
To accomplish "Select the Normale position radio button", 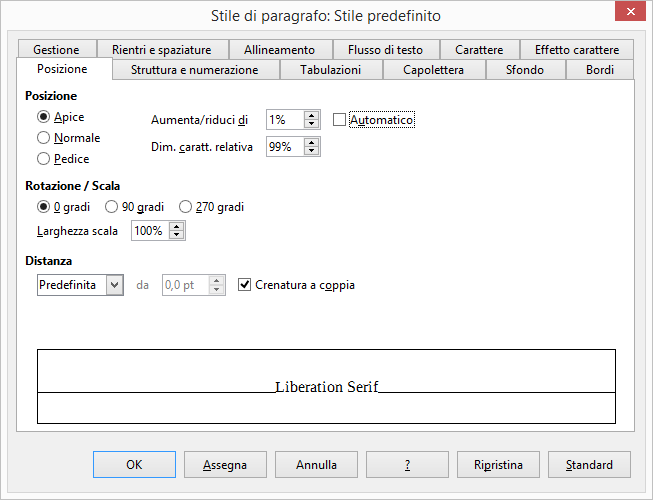I will tap(44, 138).
